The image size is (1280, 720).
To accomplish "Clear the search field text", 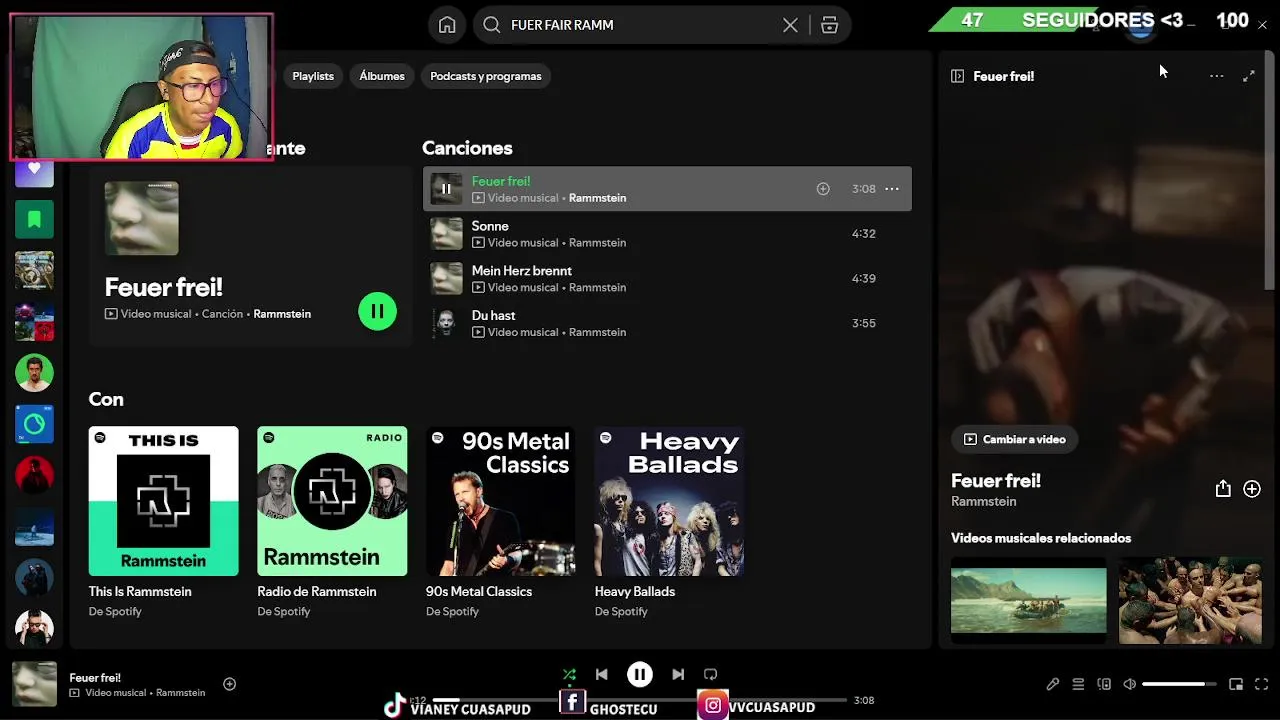I will (x=790, y=25).
